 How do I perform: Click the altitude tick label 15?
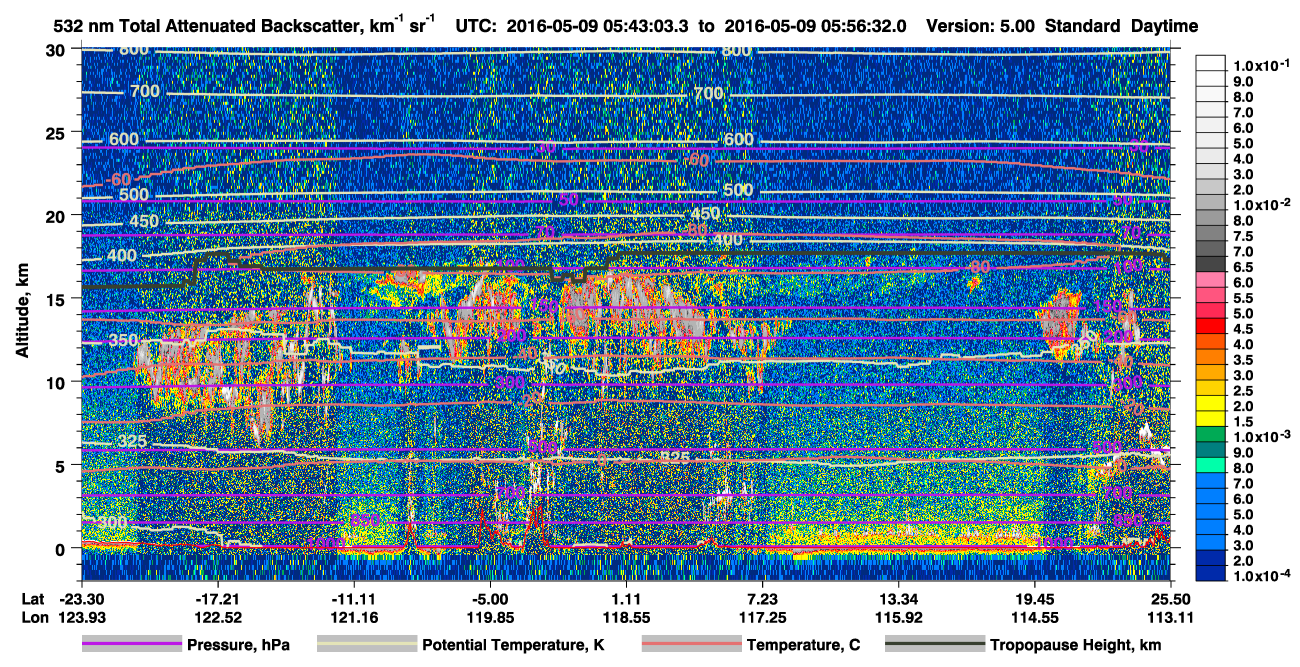(57, 298)
